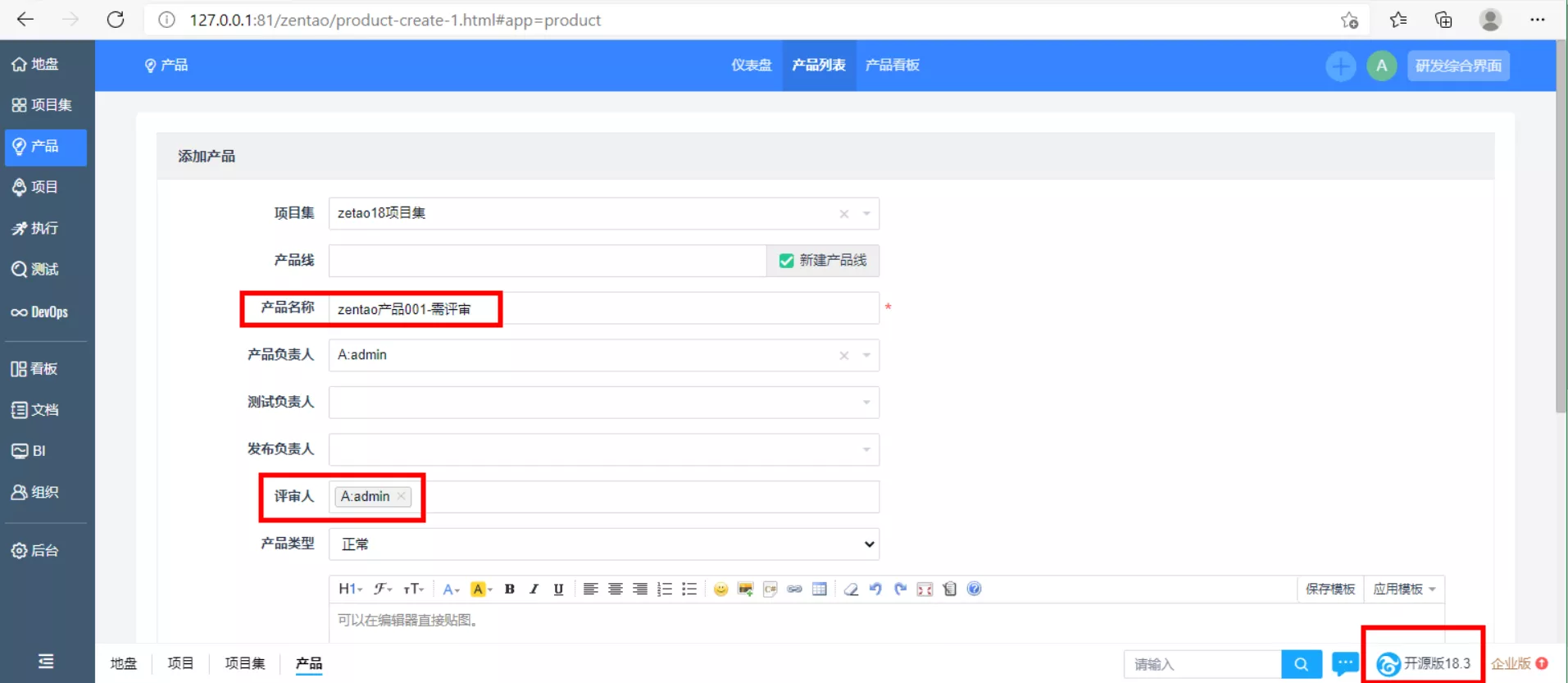
Task: Clear 产品负责人 admin selection
Action: (x=843, y=355)
